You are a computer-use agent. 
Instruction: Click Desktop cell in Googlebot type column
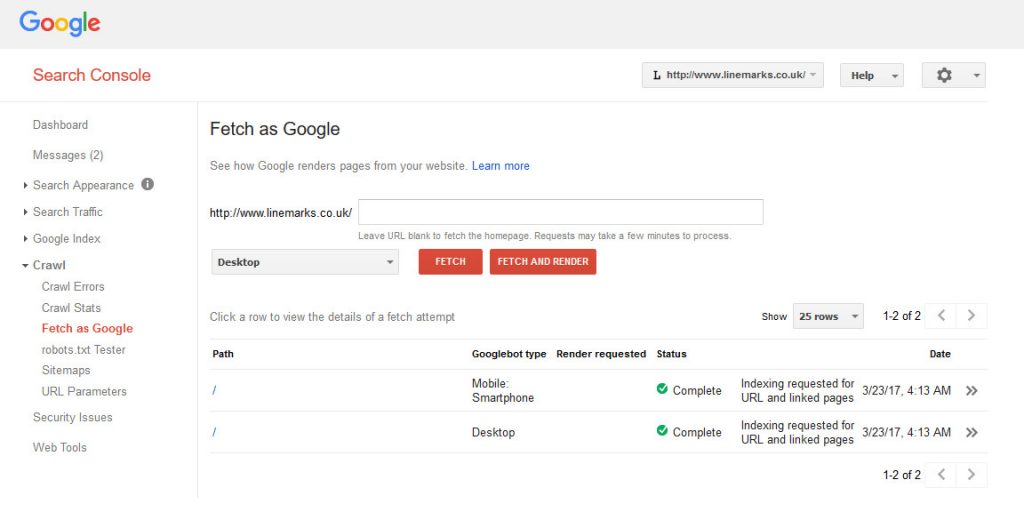pyautogui.click(x=493, y=433)
